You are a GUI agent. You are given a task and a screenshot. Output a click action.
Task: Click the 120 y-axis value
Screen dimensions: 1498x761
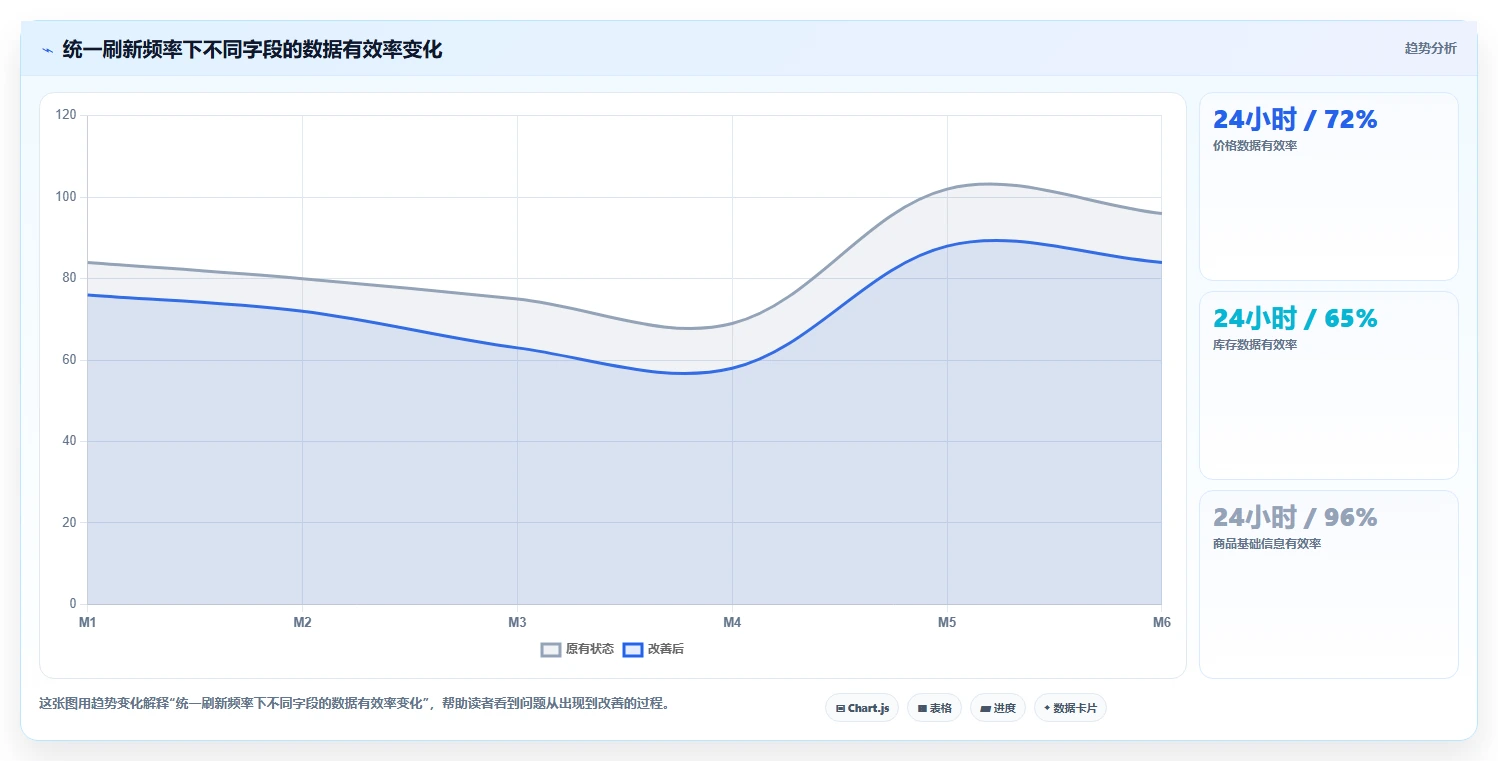[66, 115]
